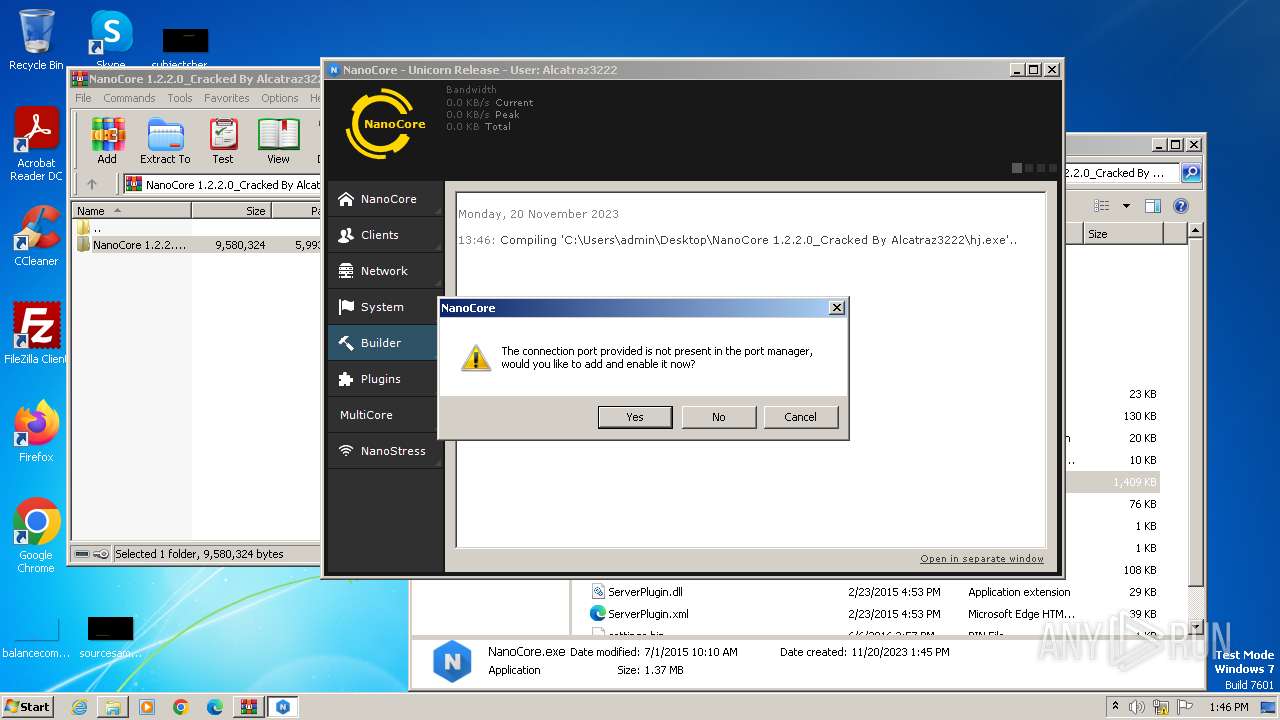The width and height of the screenshot is (1280, 720).
Task: Click the WinRAR Test toolbar icon
Action: pos(223,141)
